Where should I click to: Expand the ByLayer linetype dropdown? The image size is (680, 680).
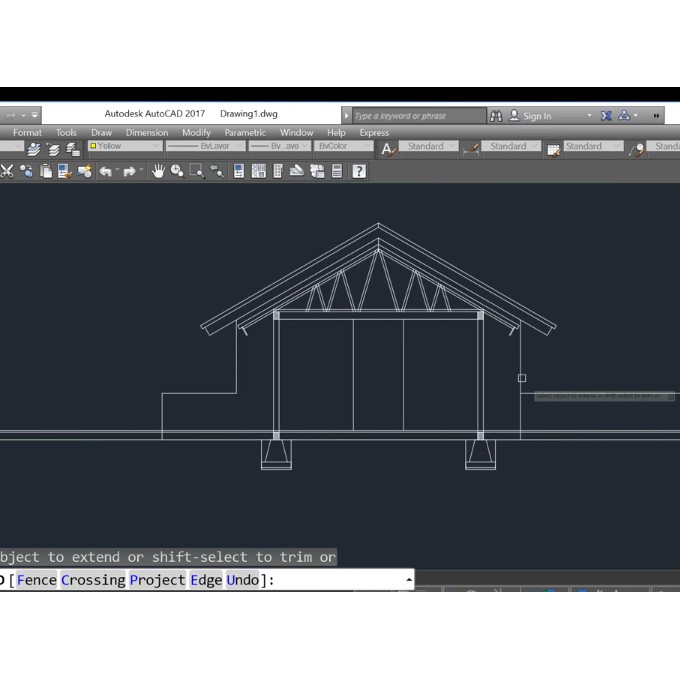(x=205, y=146)
